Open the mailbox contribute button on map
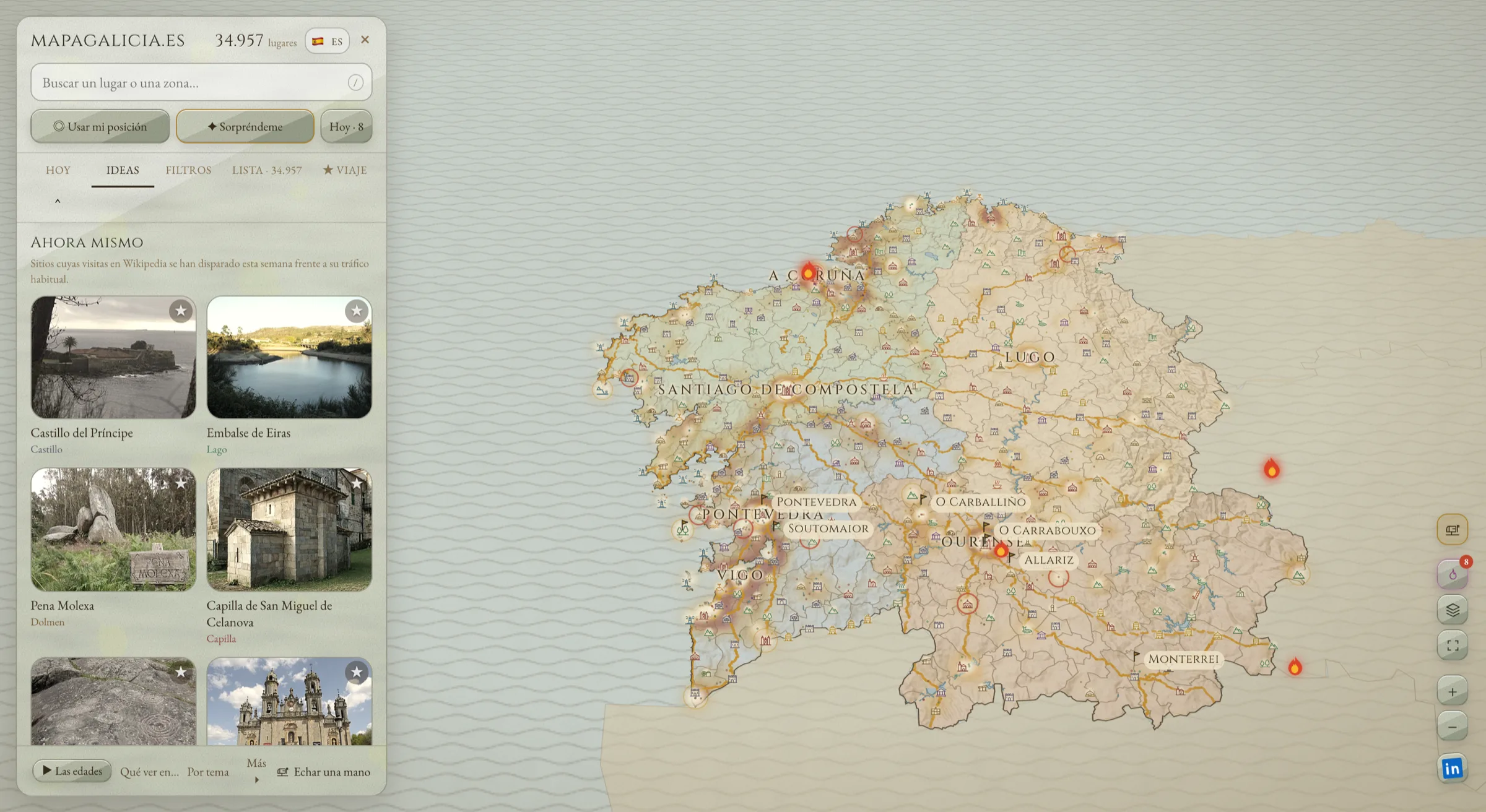This screenshot has width=1486, height=812. 1452,529
